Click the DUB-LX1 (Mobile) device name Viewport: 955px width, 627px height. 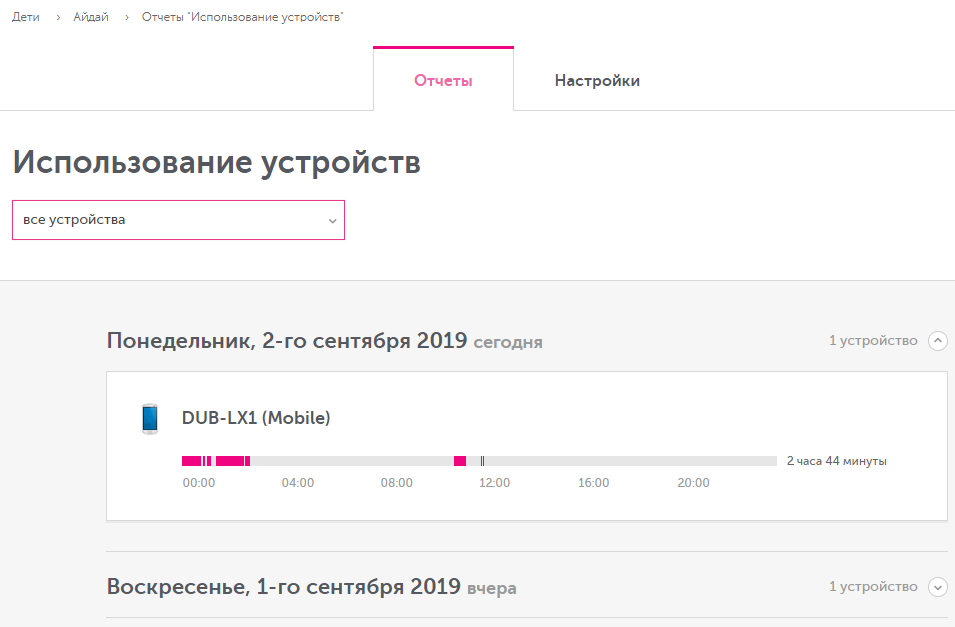pos(254,418)
